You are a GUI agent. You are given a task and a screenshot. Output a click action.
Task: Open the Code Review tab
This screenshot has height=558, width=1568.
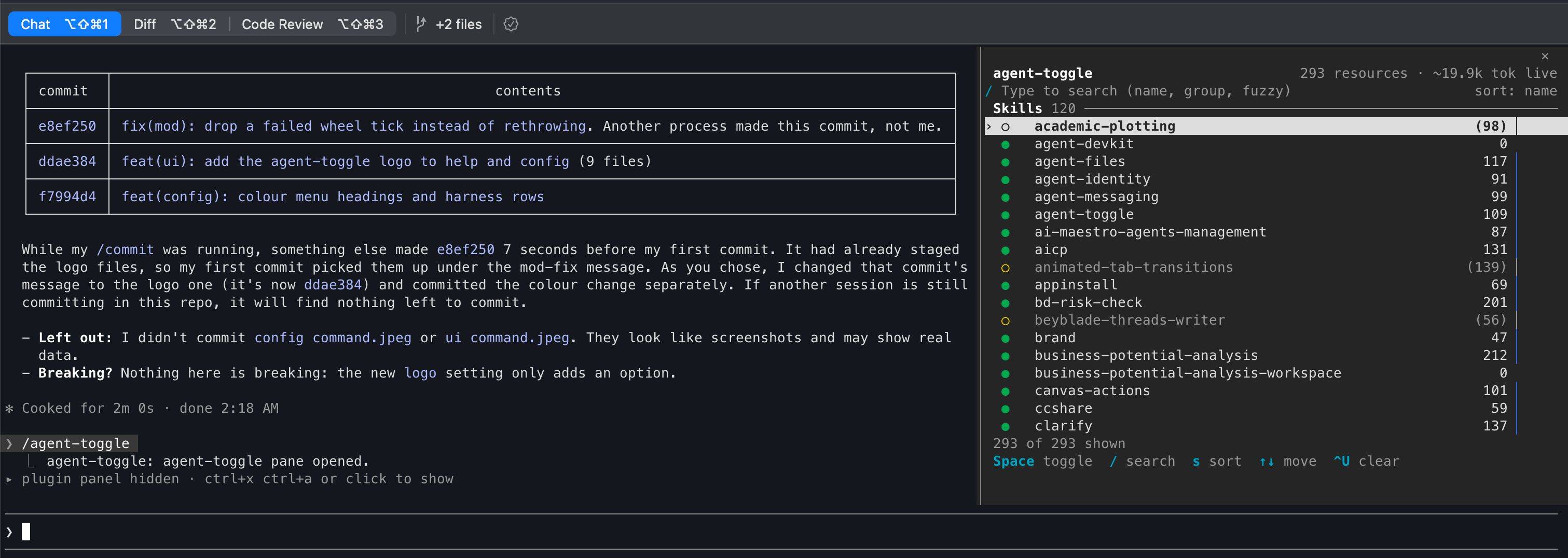(x=312, y=24)
